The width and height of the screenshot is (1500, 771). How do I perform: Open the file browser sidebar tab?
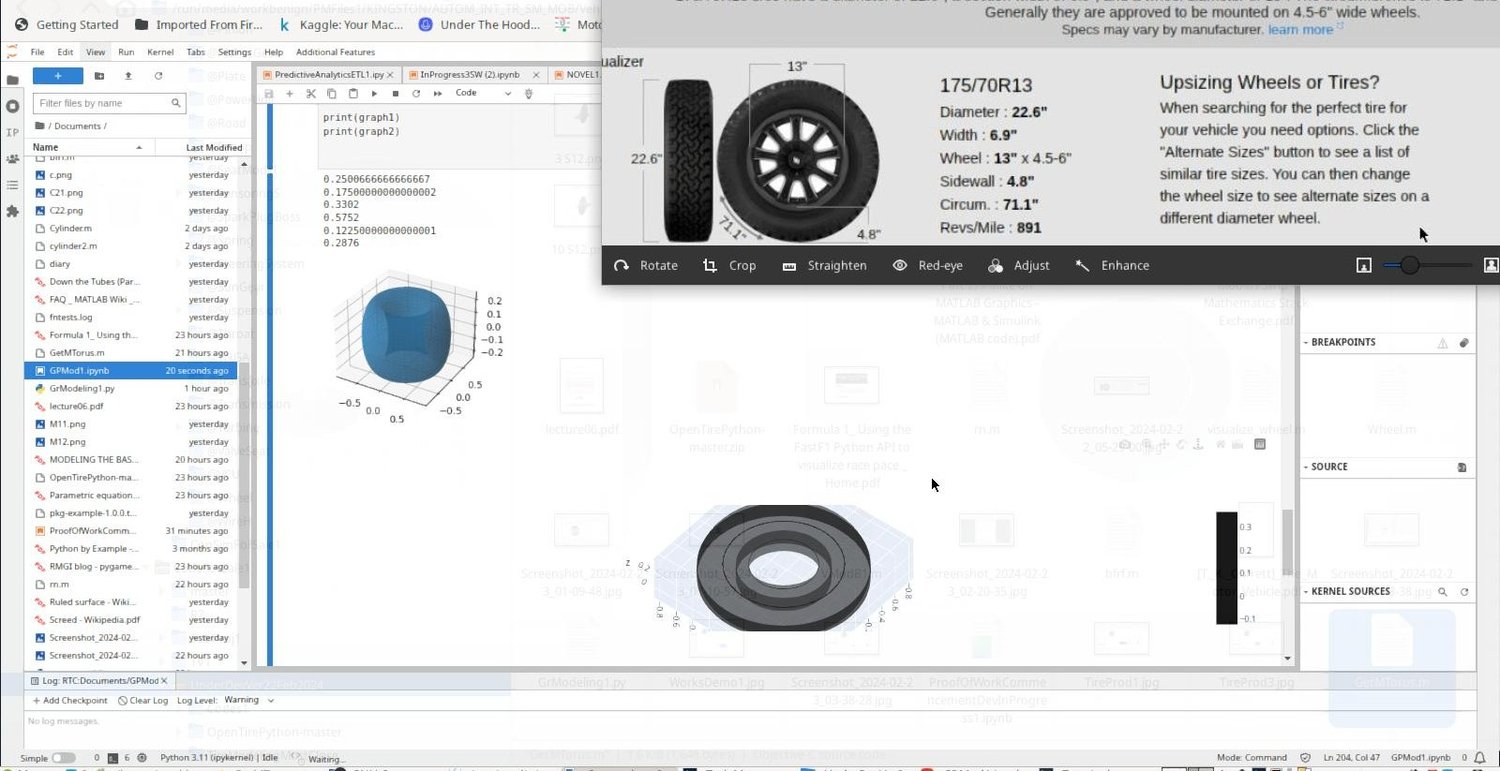click(x=12, y=80)
